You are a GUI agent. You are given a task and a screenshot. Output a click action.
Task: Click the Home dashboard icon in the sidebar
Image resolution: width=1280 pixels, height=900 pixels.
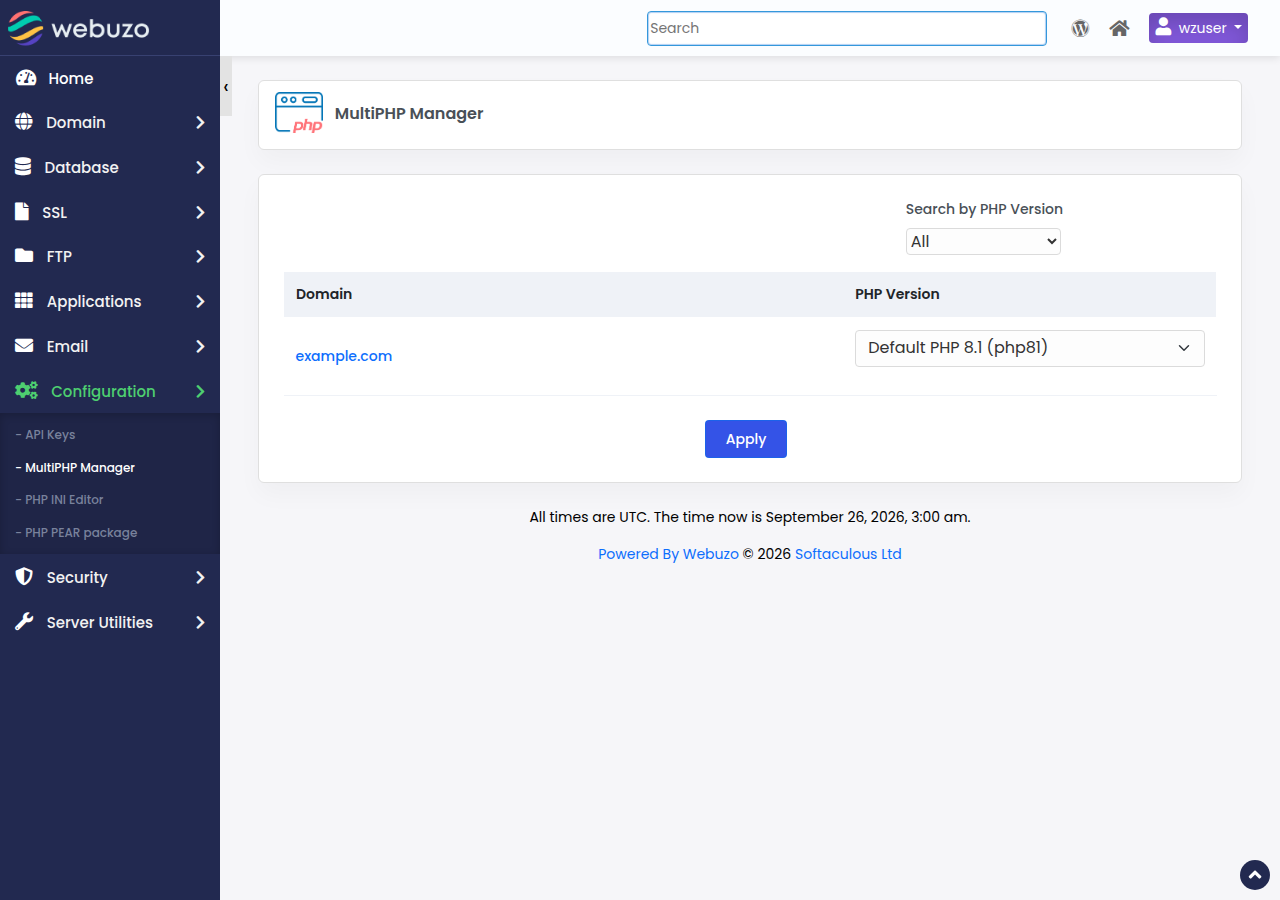(26, 78)
